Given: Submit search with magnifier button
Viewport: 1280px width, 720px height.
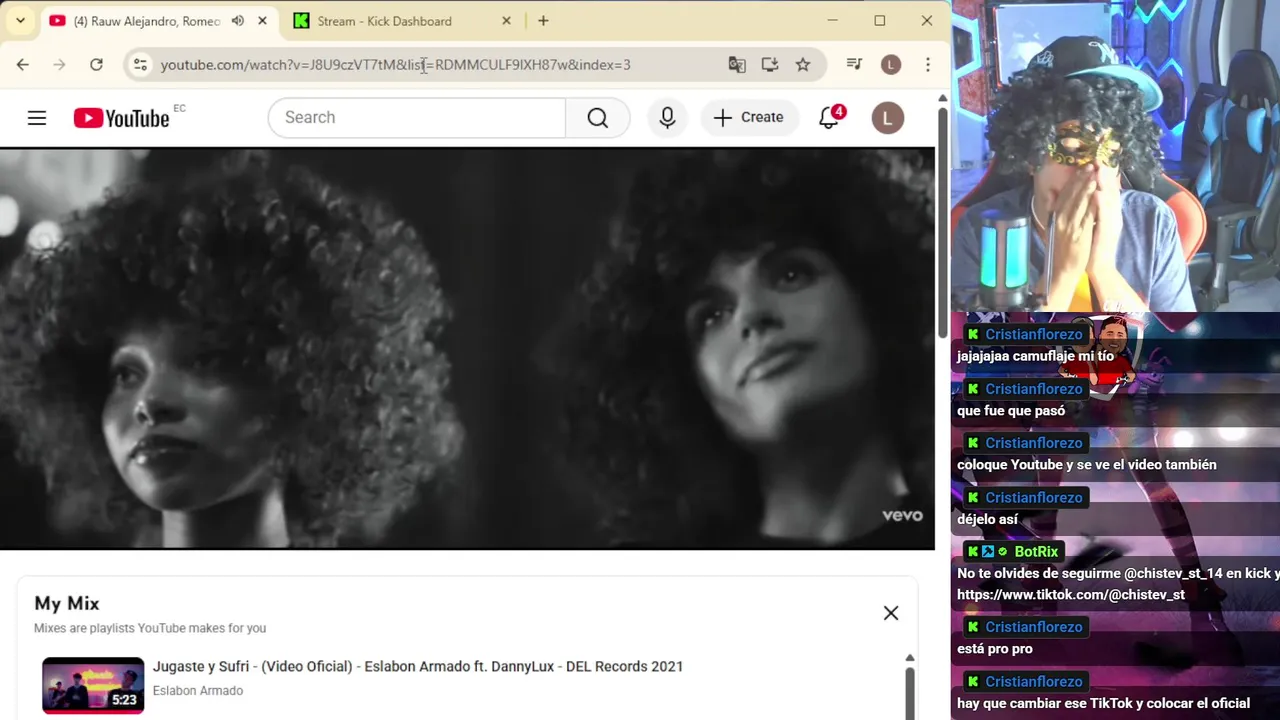Looking at the screenshot, I should click(598, 118).
